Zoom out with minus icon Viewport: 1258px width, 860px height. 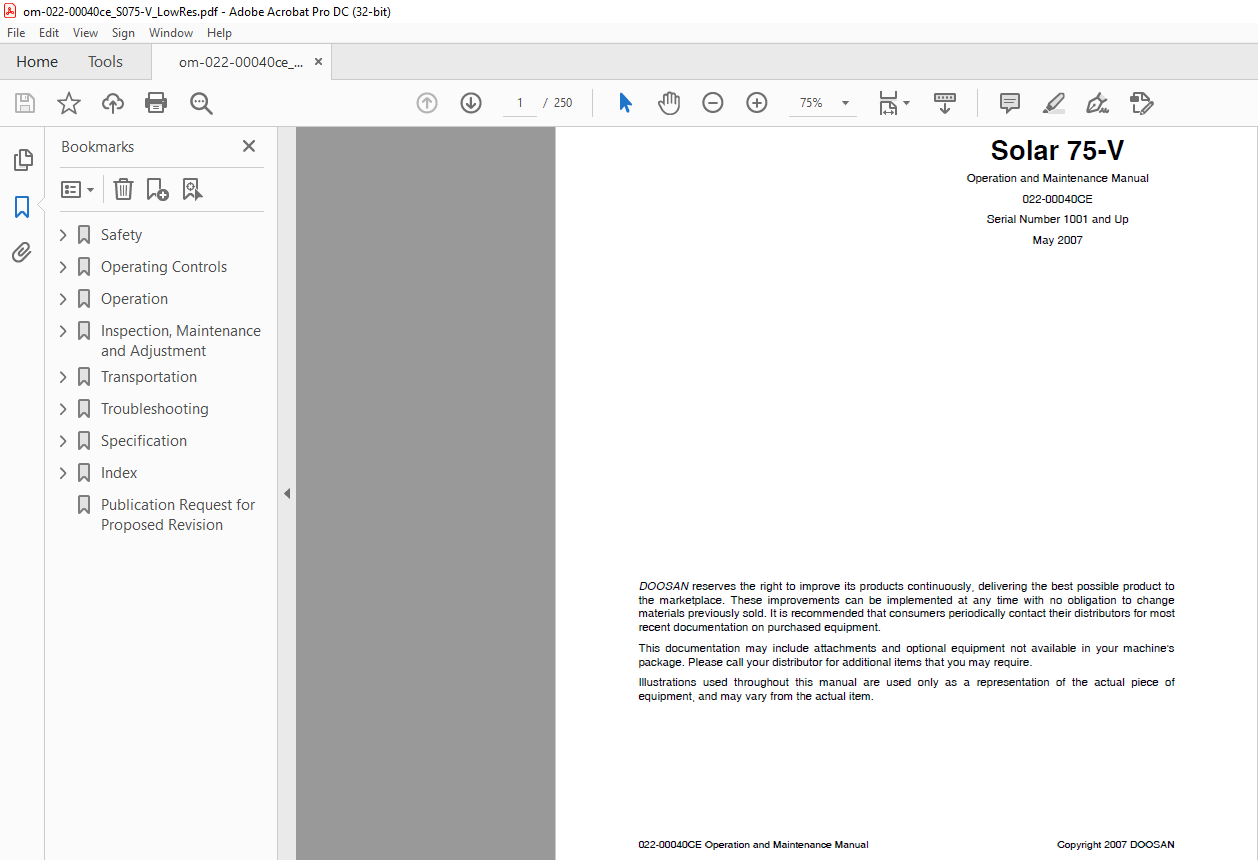pyautogui.click(x=713, y=103)
